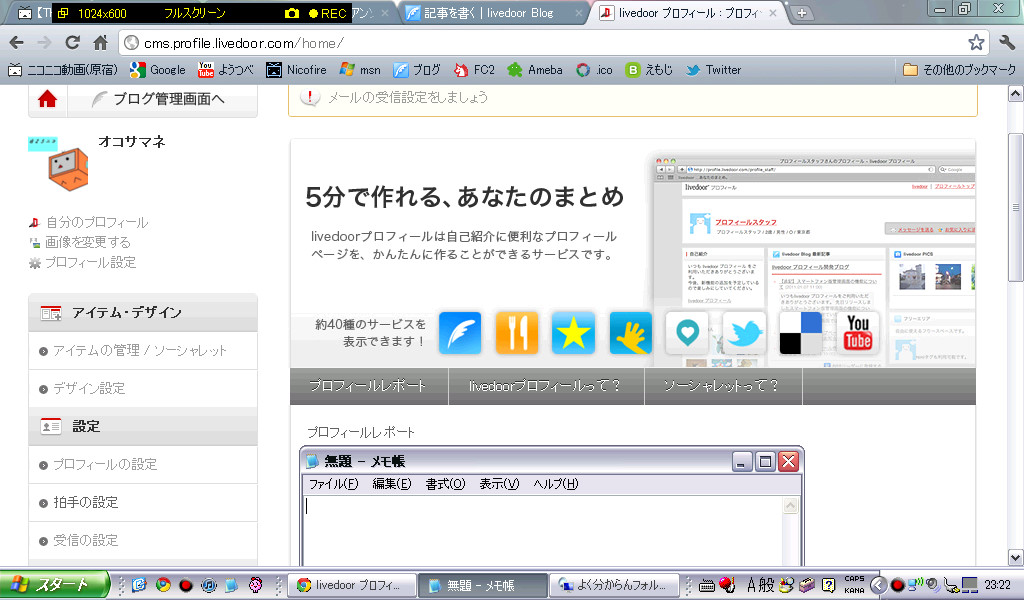The height and width of the screenshot is (600, 1024).
Task: Click the red home icon in sidebar
Action: pos(47,99)
